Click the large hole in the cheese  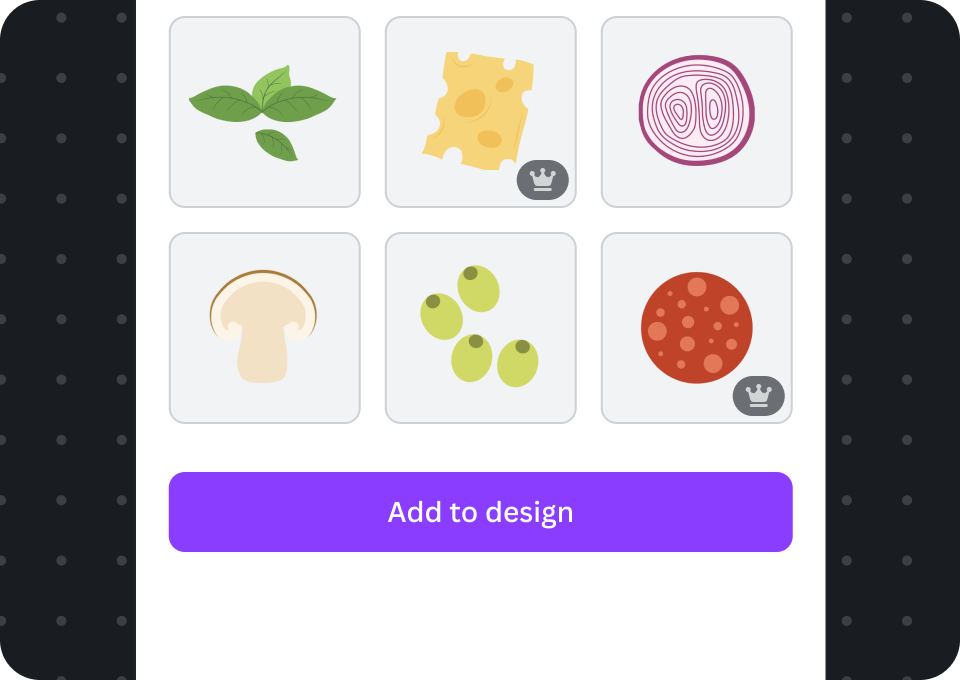coord(470,103)
